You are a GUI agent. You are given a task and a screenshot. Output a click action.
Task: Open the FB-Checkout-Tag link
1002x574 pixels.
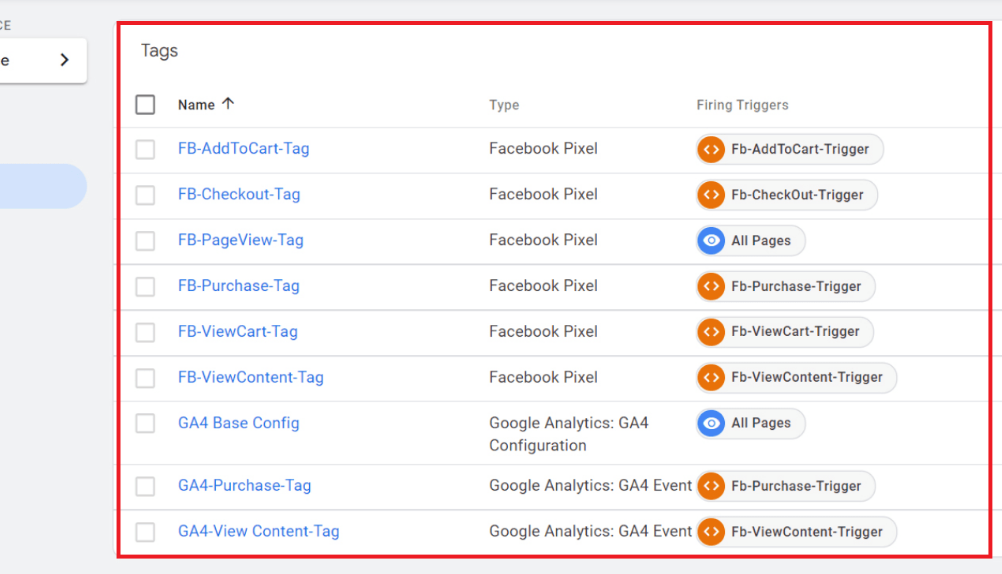tap(239, 194)
